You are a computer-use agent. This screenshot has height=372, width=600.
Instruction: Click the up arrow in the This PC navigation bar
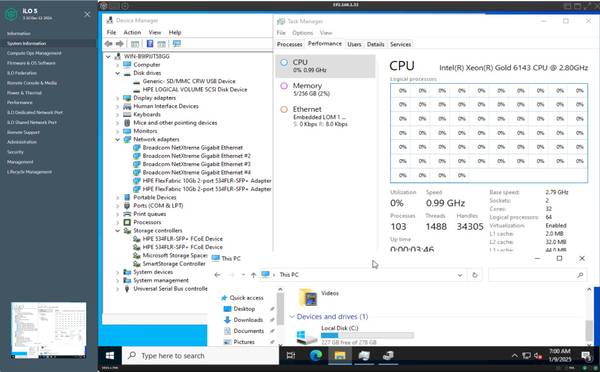point(253,275)
